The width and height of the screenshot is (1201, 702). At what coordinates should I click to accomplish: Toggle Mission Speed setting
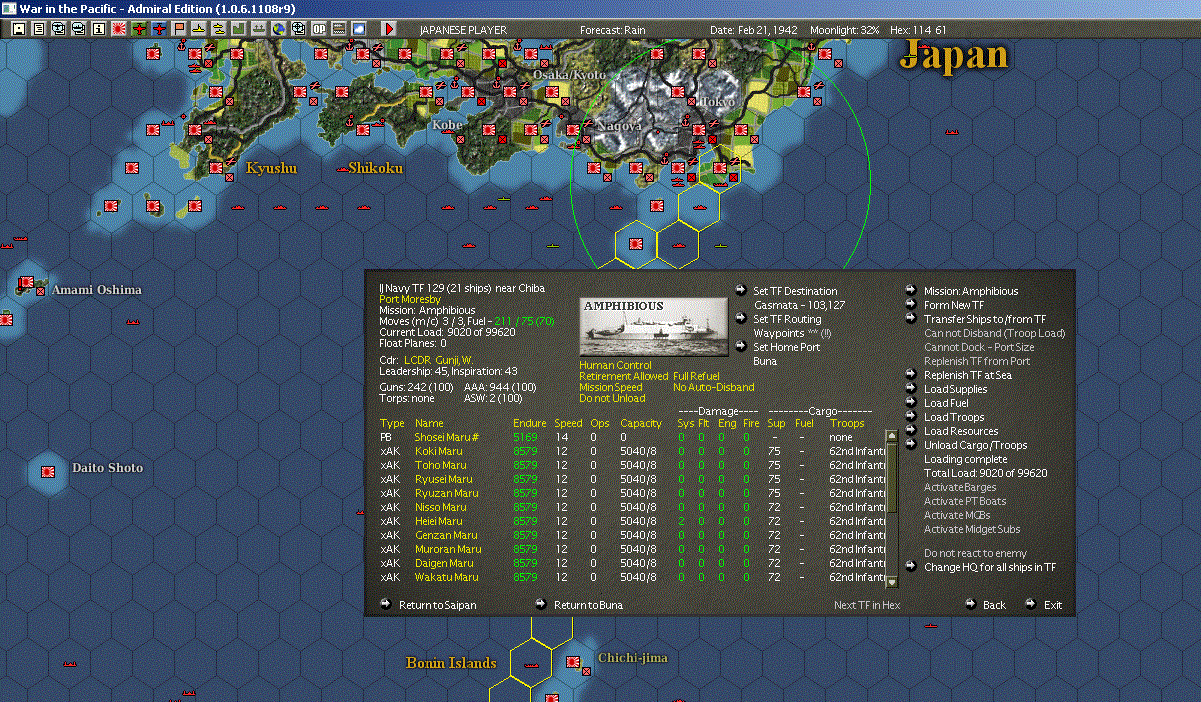pyautogui.click(x=611, y=388)
